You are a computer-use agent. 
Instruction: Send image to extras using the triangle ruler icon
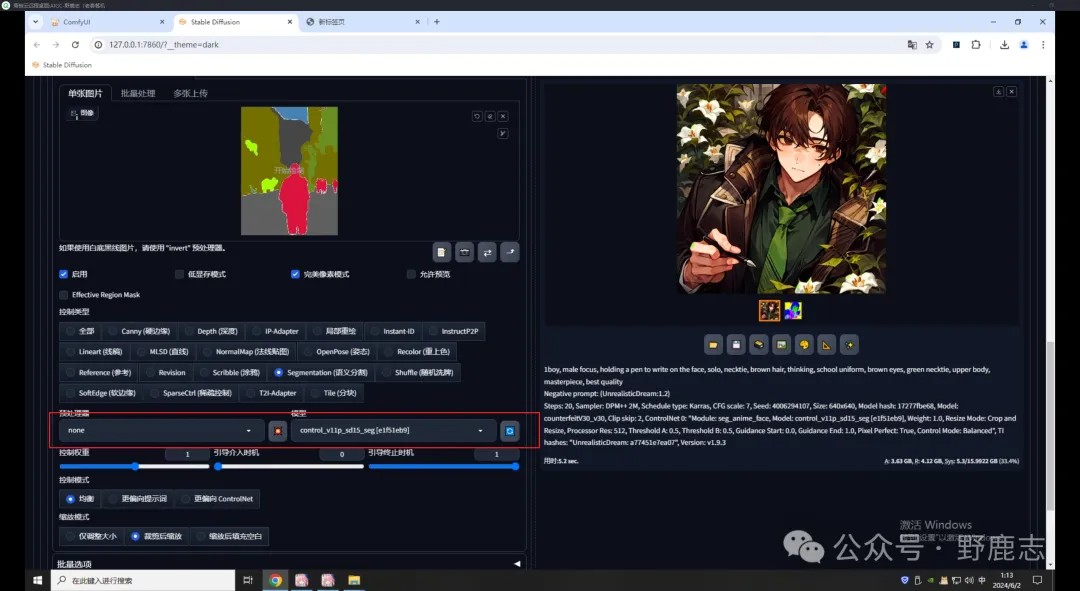point(827,344)
